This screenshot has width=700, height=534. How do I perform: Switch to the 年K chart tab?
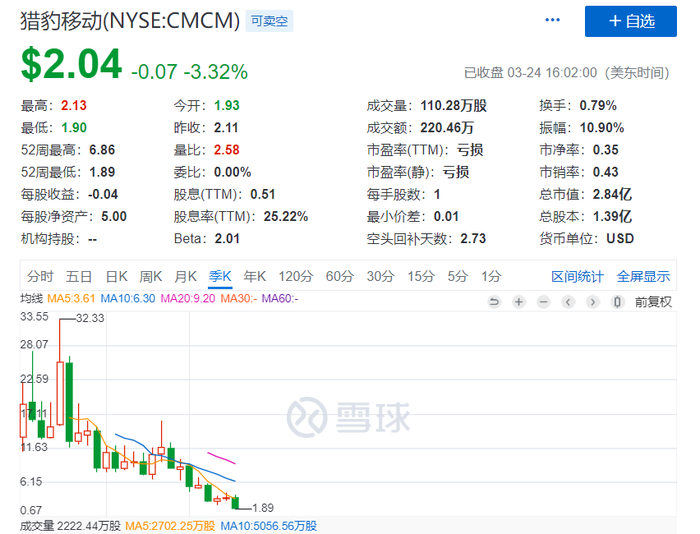pos(255,276)
